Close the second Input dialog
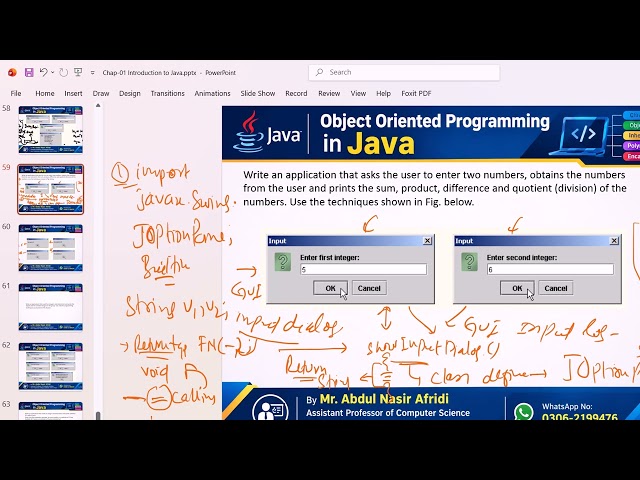Viewport: 640px width, 480px height. pyautogui.click(x=614, y=241)
